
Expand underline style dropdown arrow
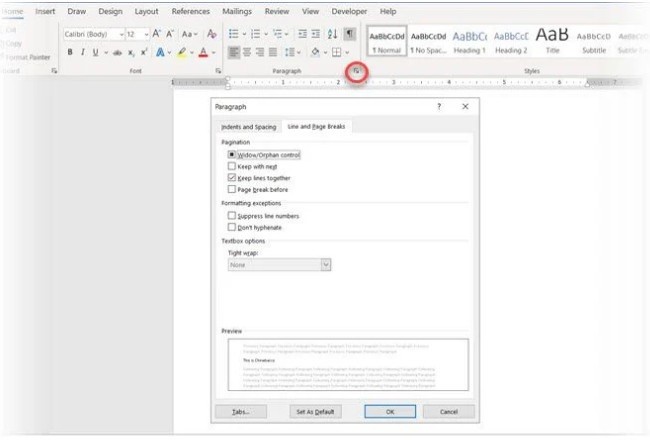[x=106, y=53]
